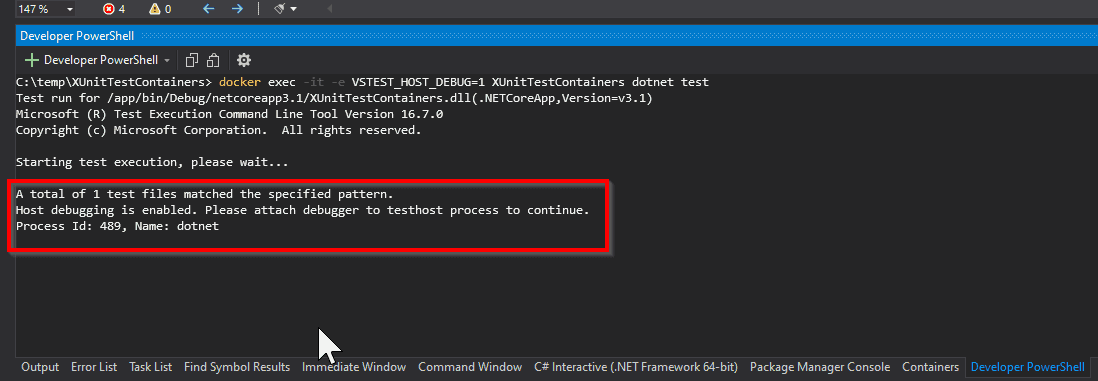This screenshot has height=381, width=1098.
Task: Expand the Developer PowerShell shell selector arrow
Action: pos(167,60)
